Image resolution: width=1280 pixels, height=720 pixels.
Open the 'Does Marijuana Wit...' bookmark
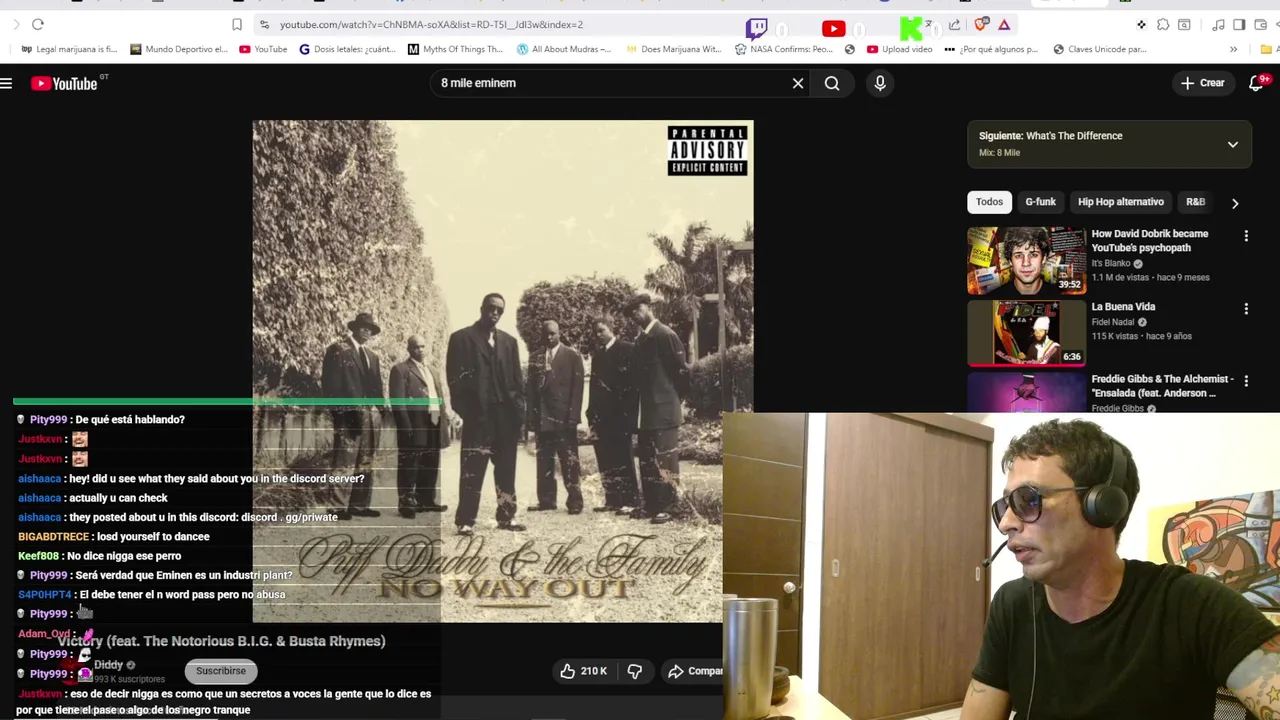pyautogui.click(x=673, y=49)
